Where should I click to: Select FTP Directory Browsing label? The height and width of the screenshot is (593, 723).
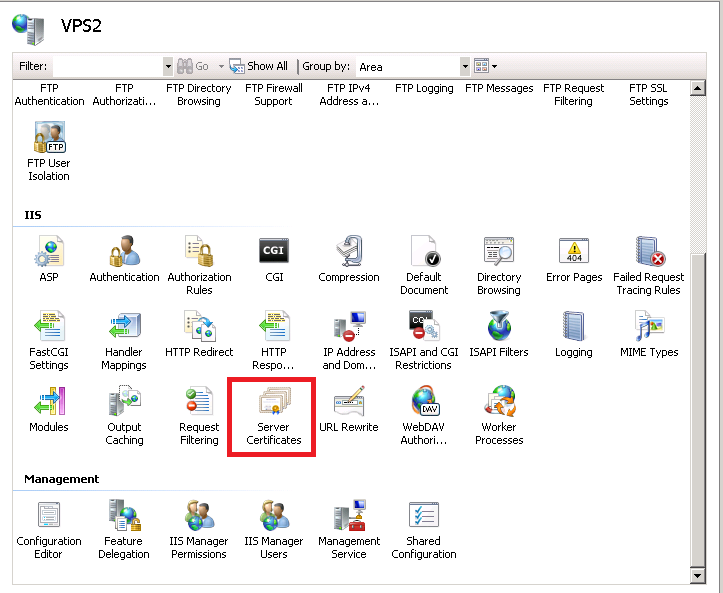point(199,95)
